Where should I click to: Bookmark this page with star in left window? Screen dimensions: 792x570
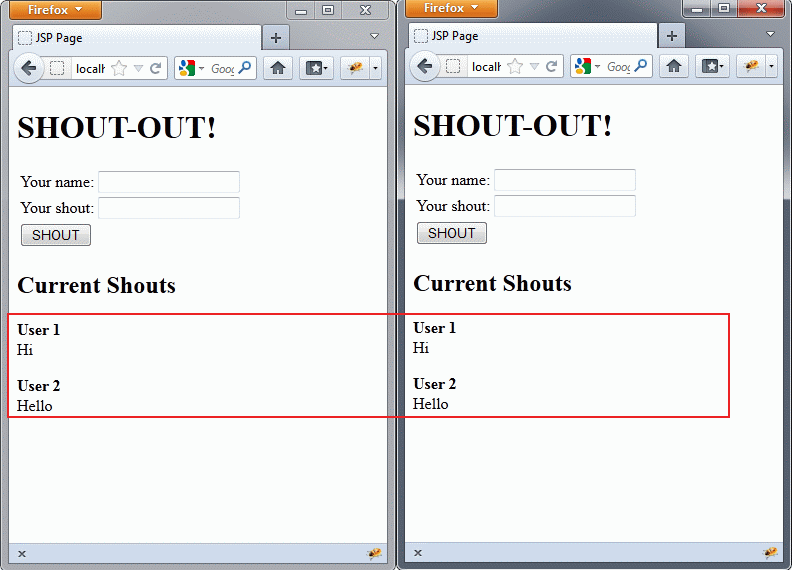pyautogui.click(x=119, y=68)
